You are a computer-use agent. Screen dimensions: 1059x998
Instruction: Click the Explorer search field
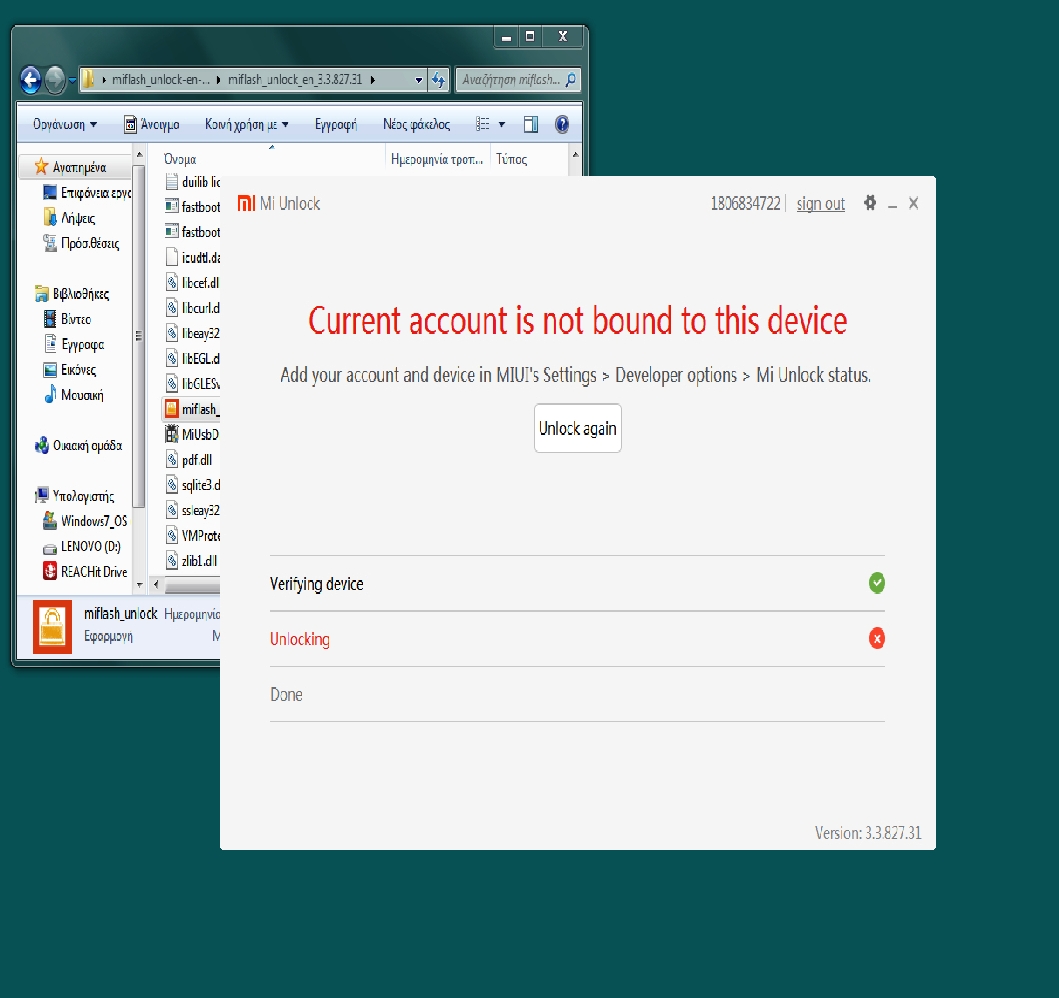point(517,80)
